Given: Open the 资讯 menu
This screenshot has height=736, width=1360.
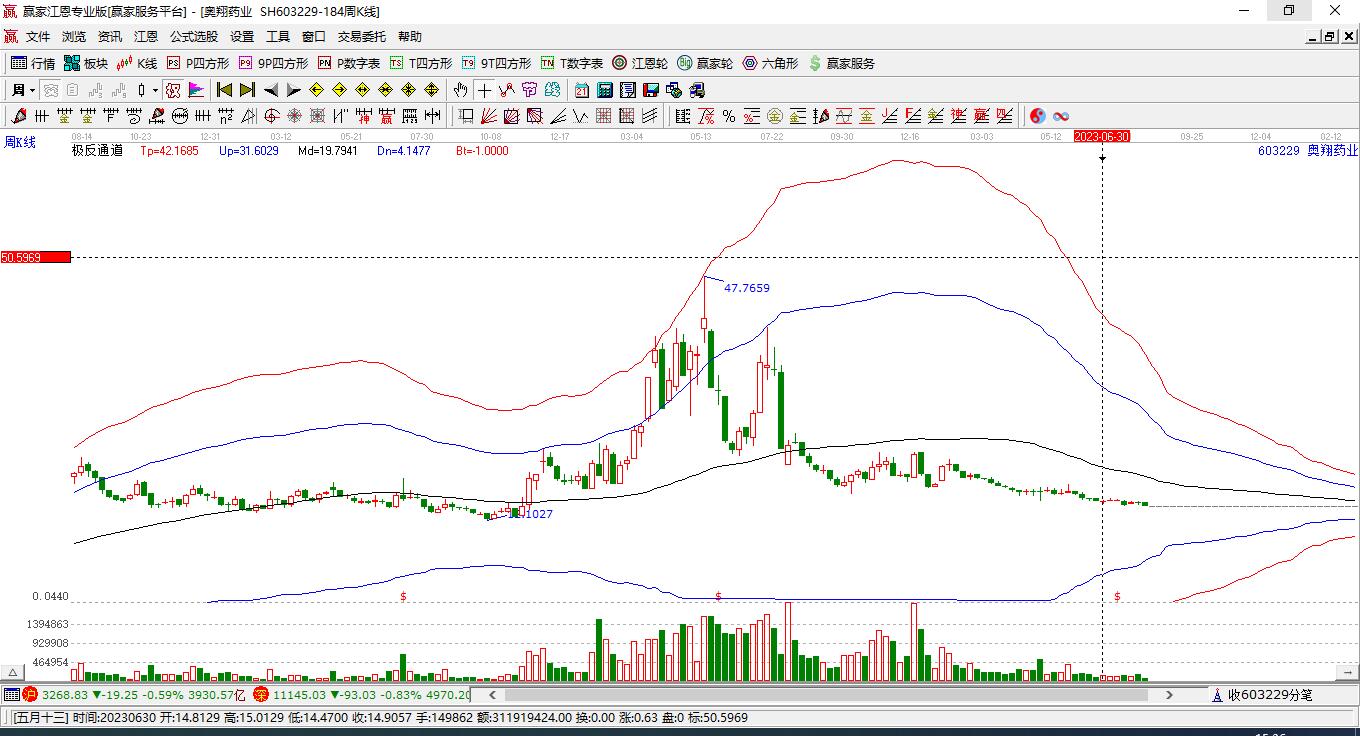Looking at the screenshot, I should (x=110, y=37).
